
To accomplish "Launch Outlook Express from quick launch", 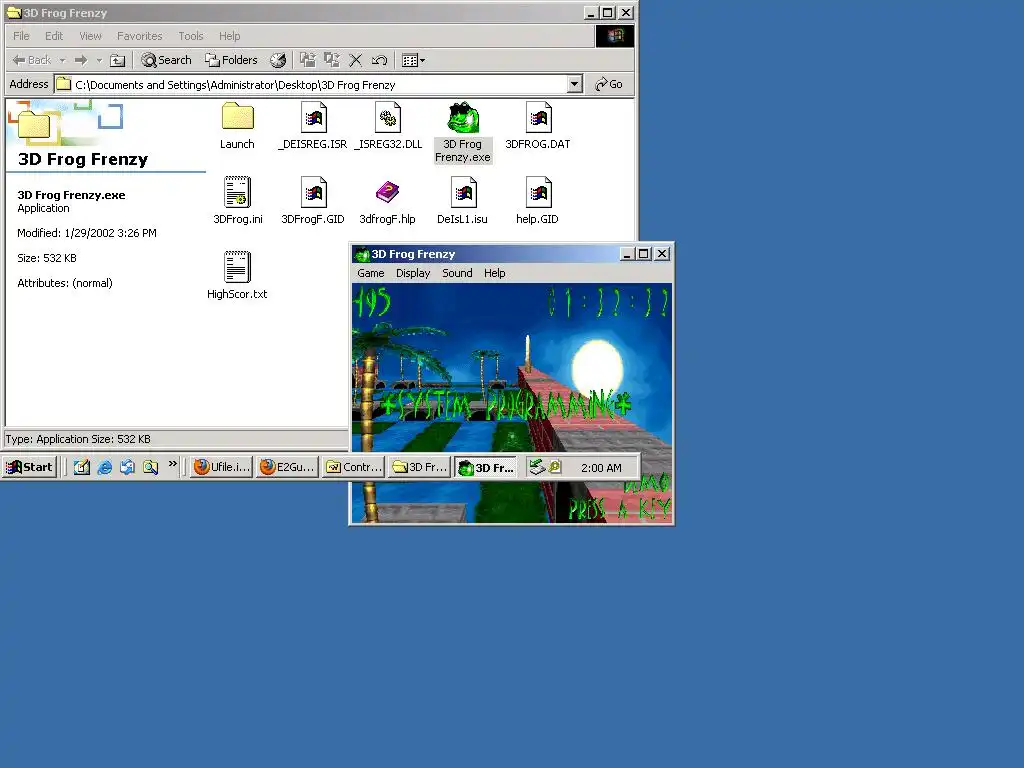I will pyautogui.click(x=127, y=467).
